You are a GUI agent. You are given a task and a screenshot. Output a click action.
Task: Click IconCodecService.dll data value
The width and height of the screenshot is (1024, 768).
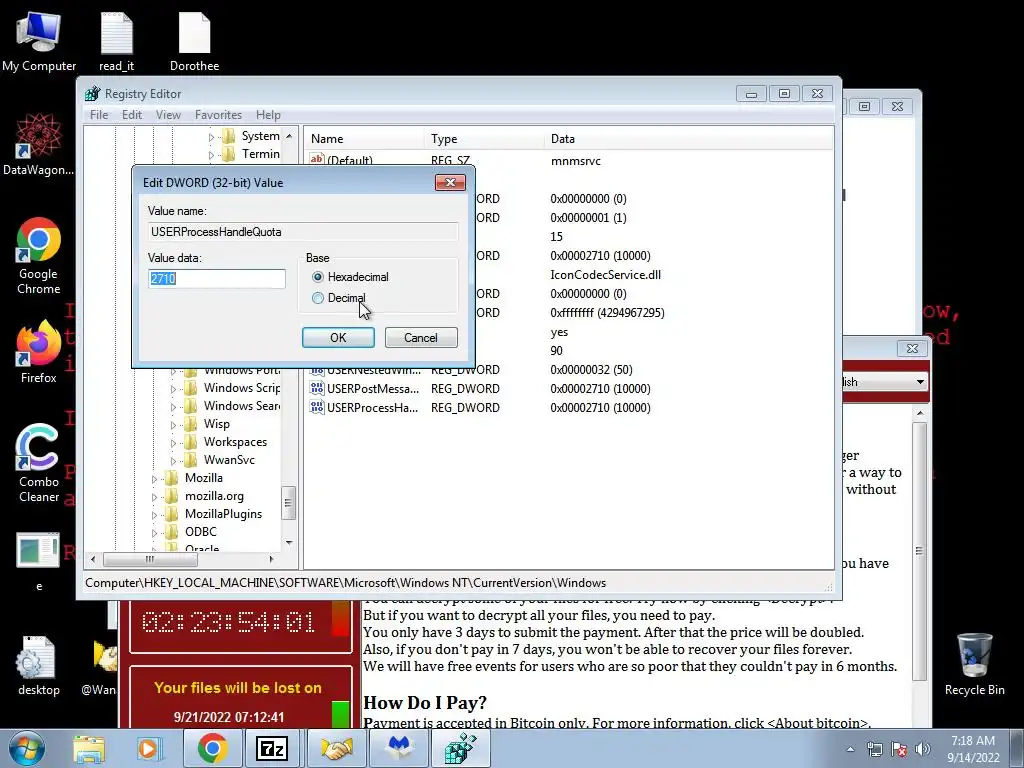(605, 275)
